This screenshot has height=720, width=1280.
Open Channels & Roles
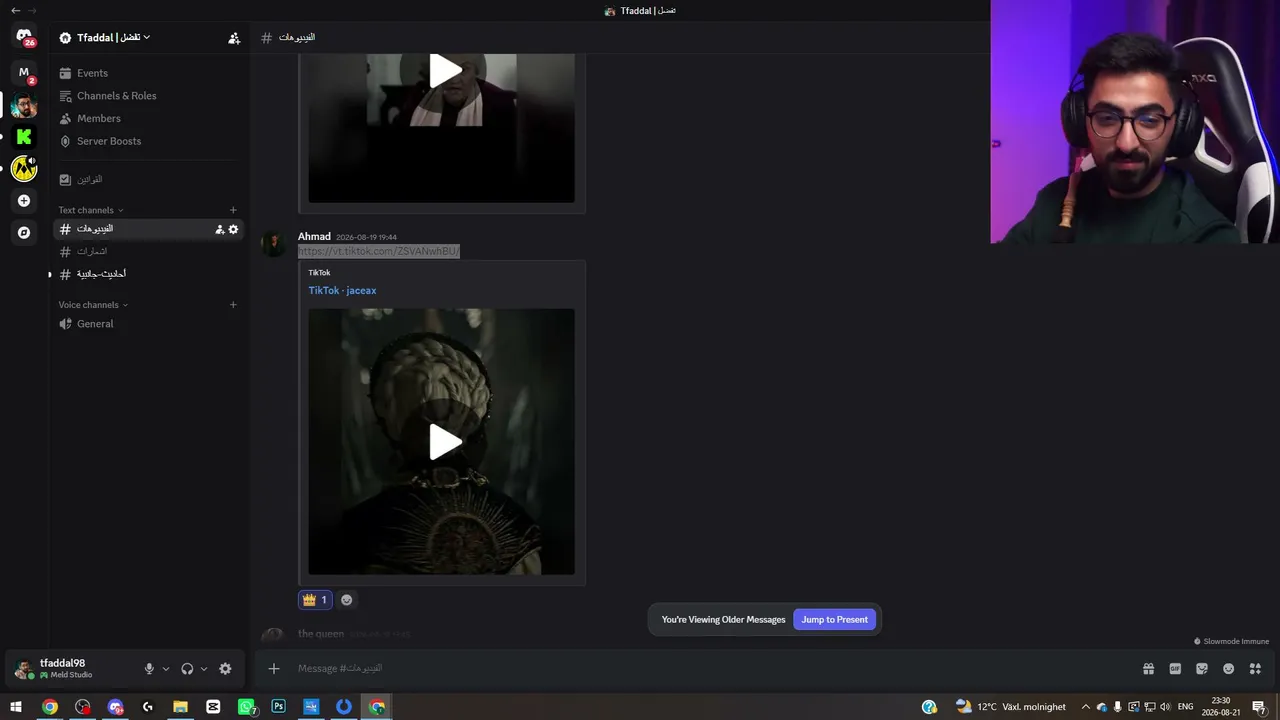147,96
